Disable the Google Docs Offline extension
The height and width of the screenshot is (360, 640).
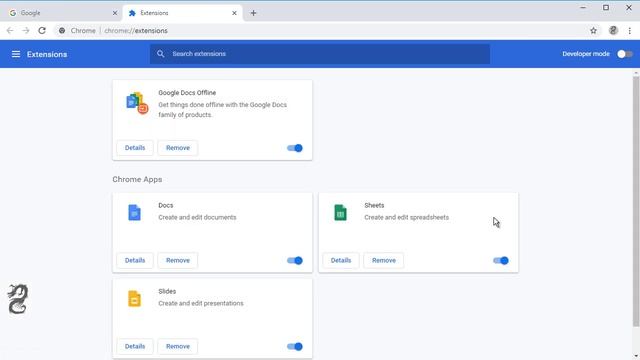click(295, 148)
